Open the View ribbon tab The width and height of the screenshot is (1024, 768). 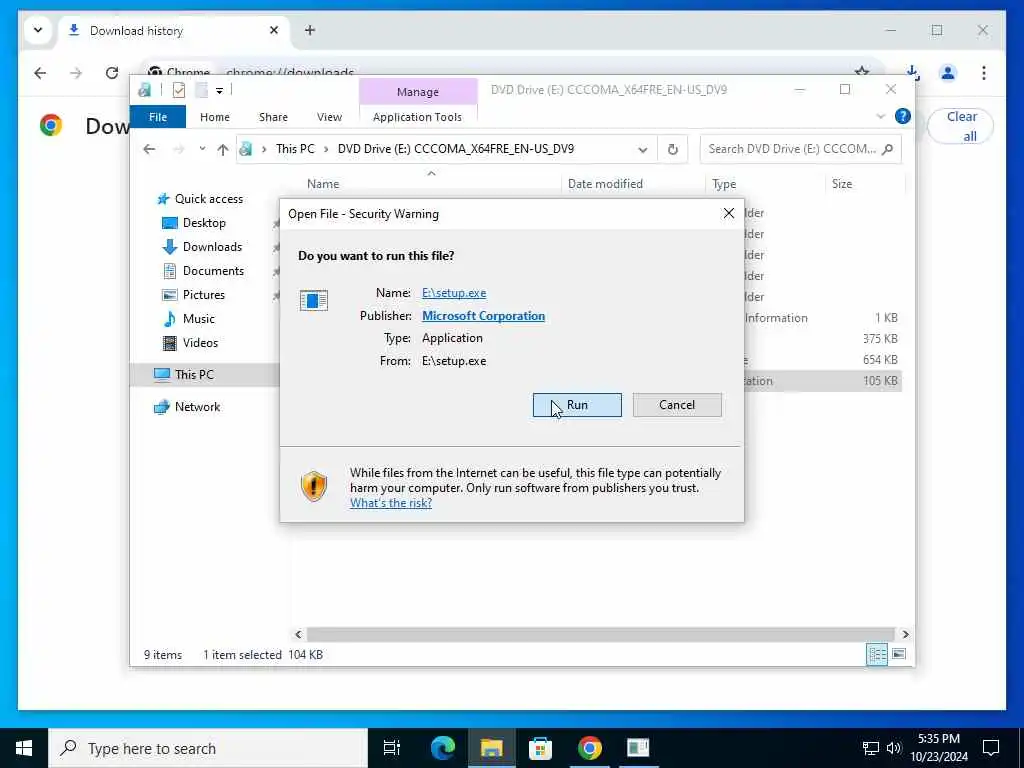pyautogui.click(x=329, y=117)
